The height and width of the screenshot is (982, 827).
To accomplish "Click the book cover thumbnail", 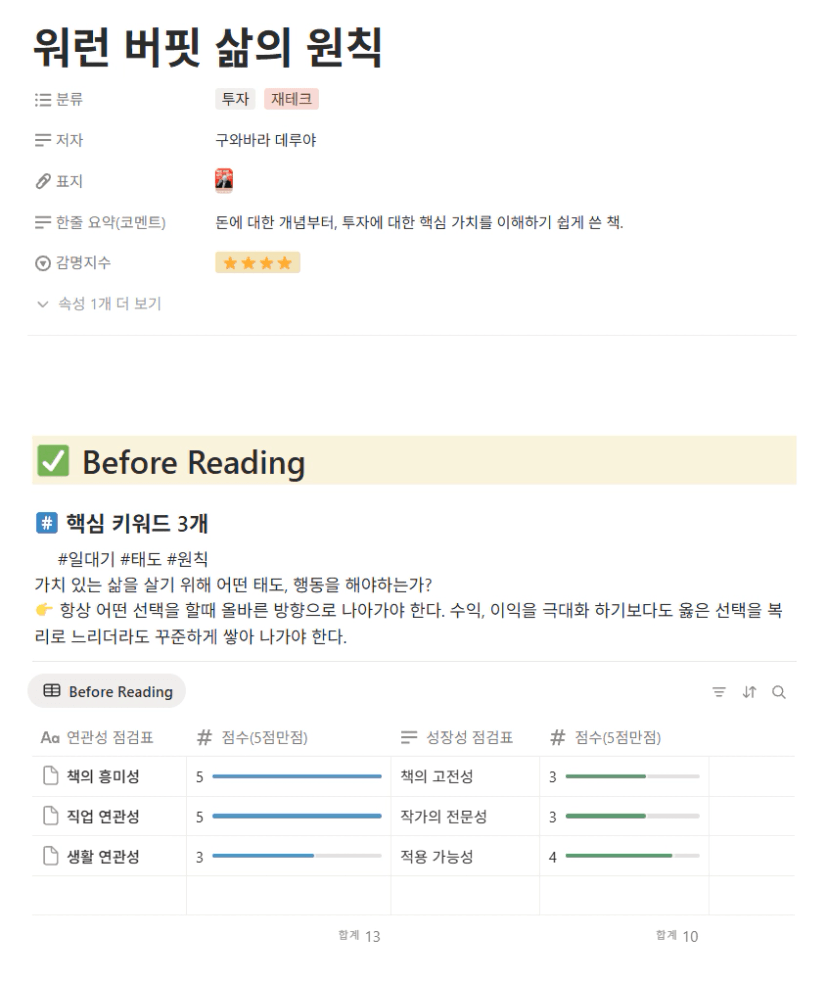I will point(224,181).
